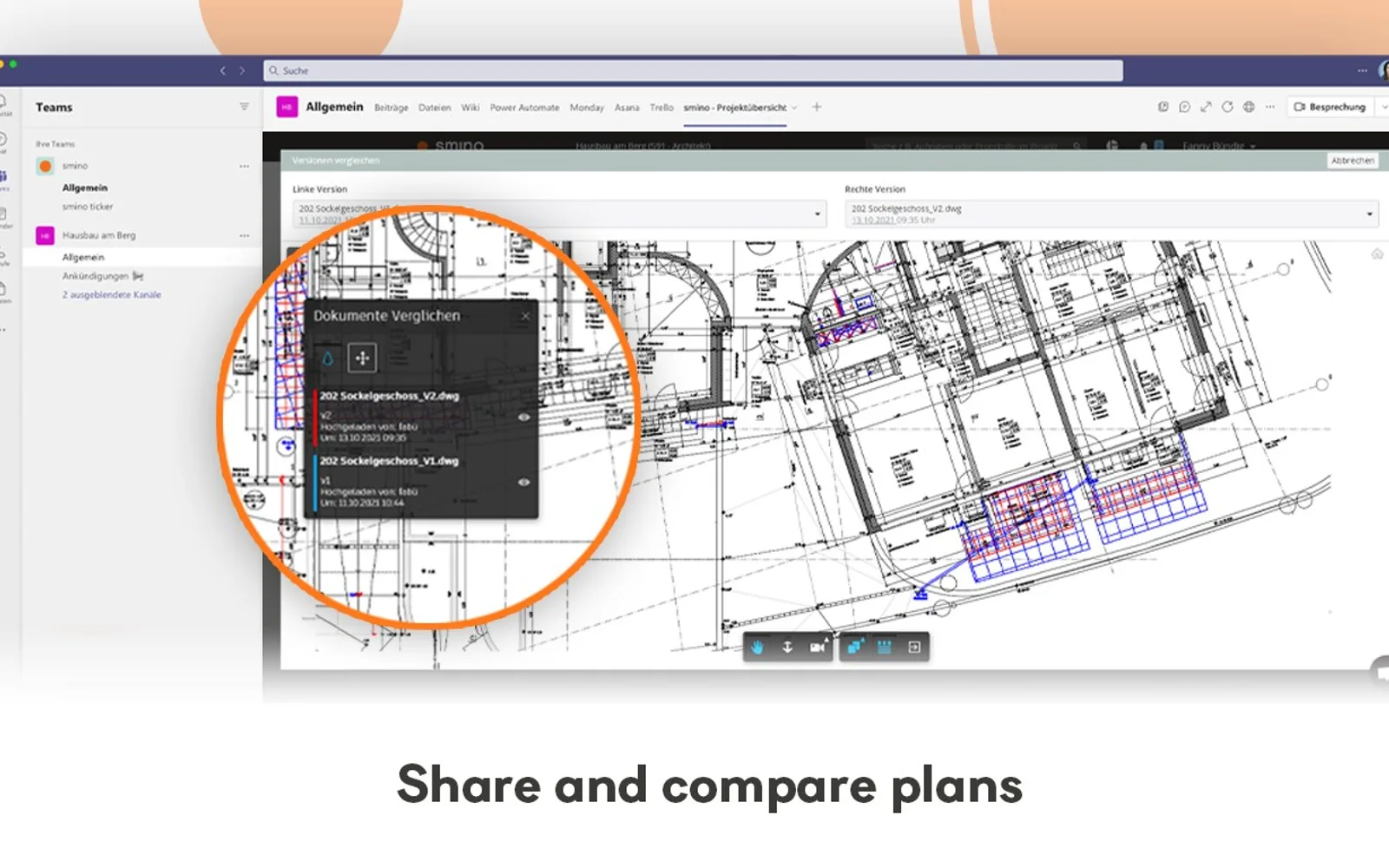The image size is (1389, 868).
Task: Click the measure ruler tool in viewer toolbar
Action: click(885, 648)
